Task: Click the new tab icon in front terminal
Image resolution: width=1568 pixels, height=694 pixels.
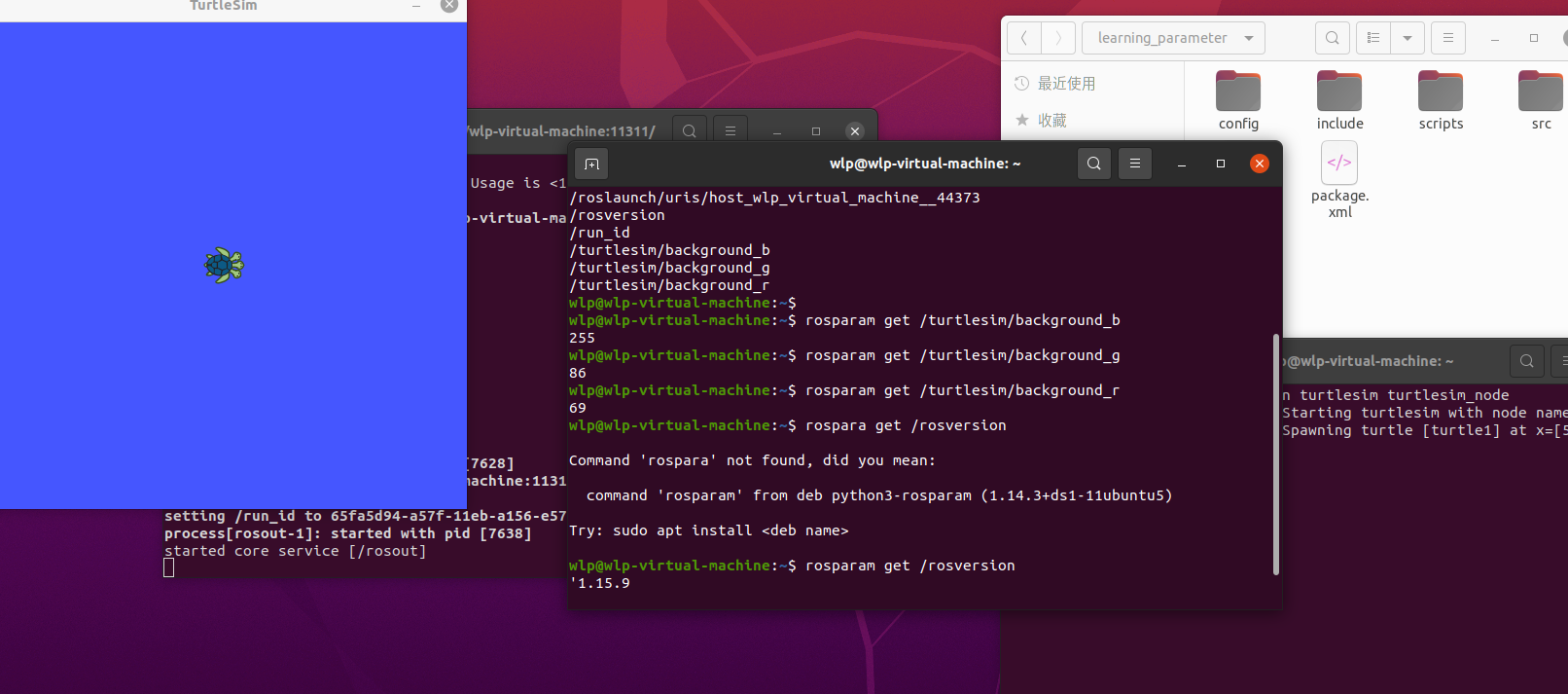Action: point(591,164)
